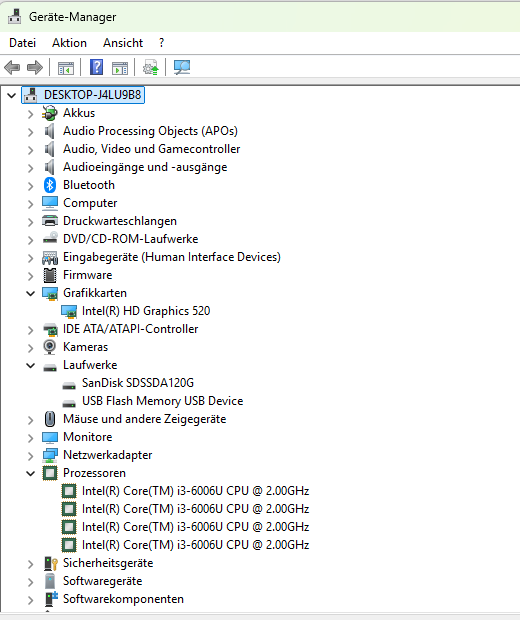The image size is (520, 620).
Task: Click the Audioeingänge und -ausgänge speaker icon
Action: (x=50, y=167)
